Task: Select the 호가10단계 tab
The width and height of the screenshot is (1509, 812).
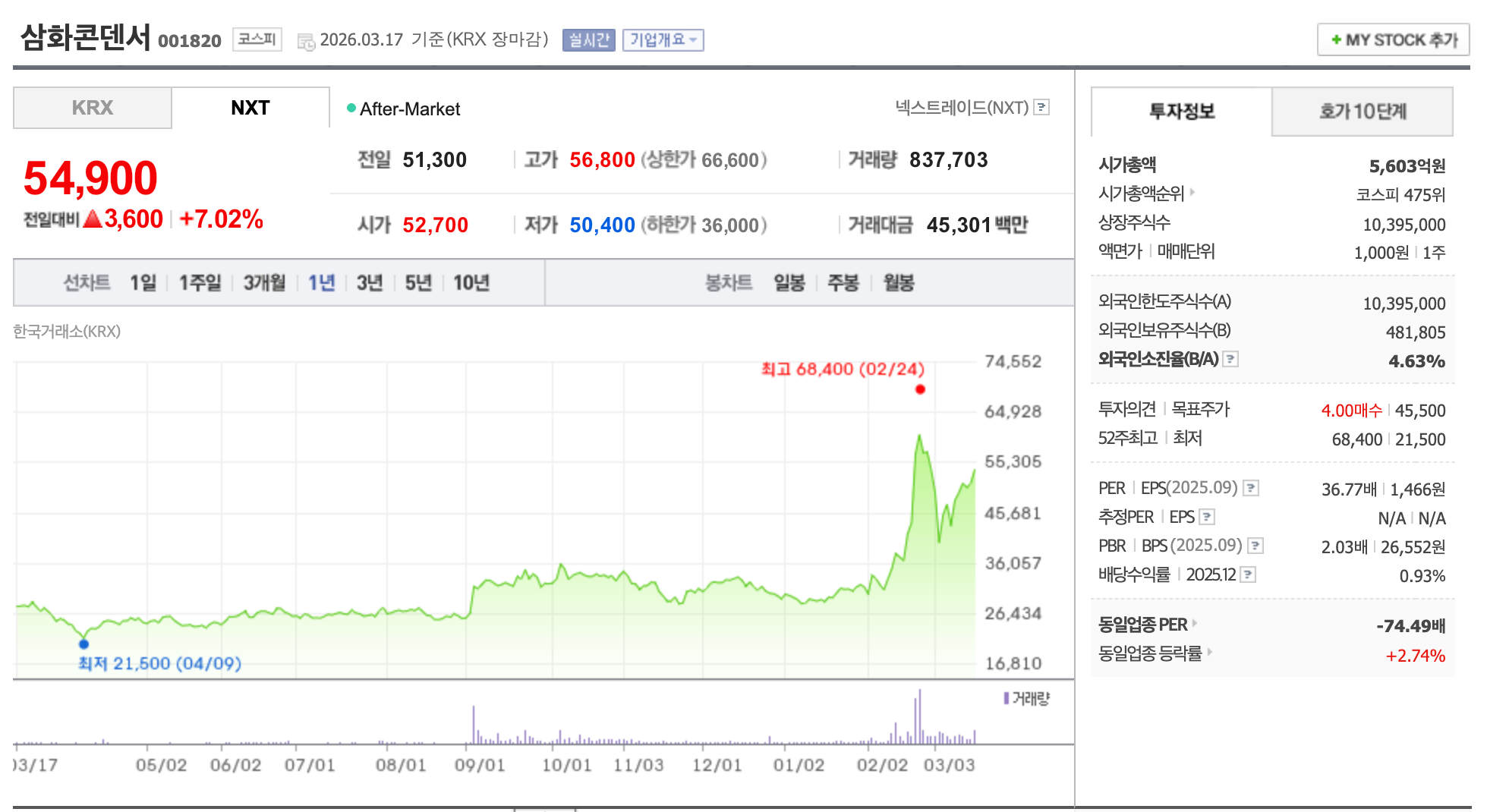Action: click(1363, 112)
